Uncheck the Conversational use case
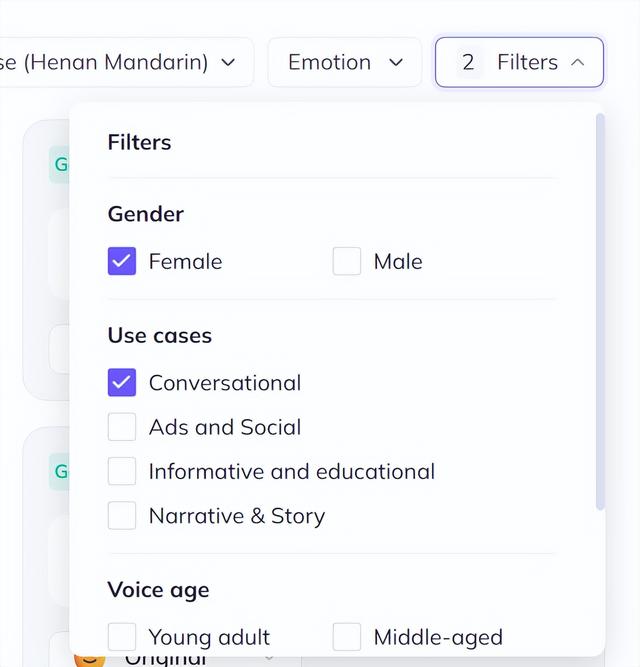Image resolution: width=640 pixels, height=667 pixels. point(122,383)
